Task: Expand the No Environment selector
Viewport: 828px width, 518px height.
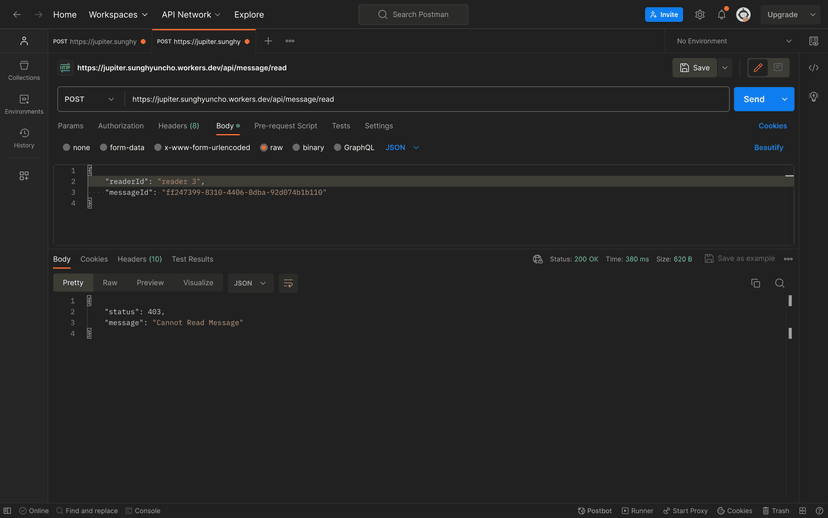Action: tap(734, 41)
